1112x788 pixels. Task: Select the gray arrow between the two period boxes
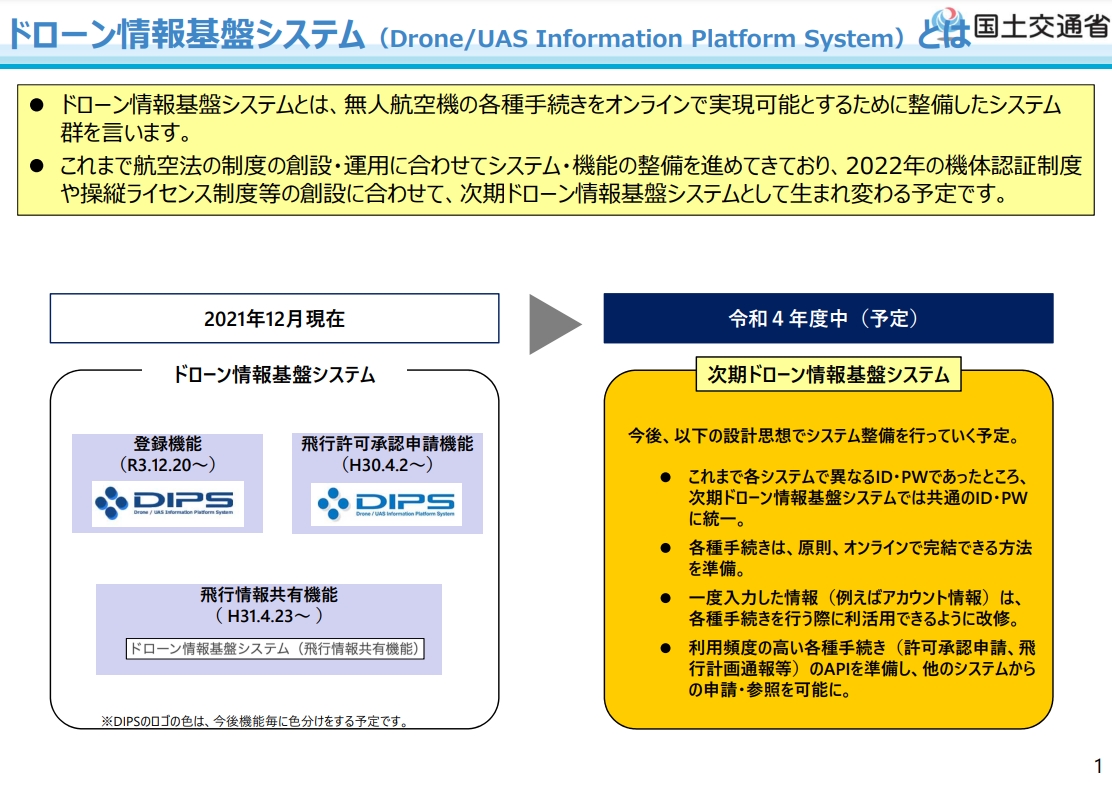pos(555,324)
